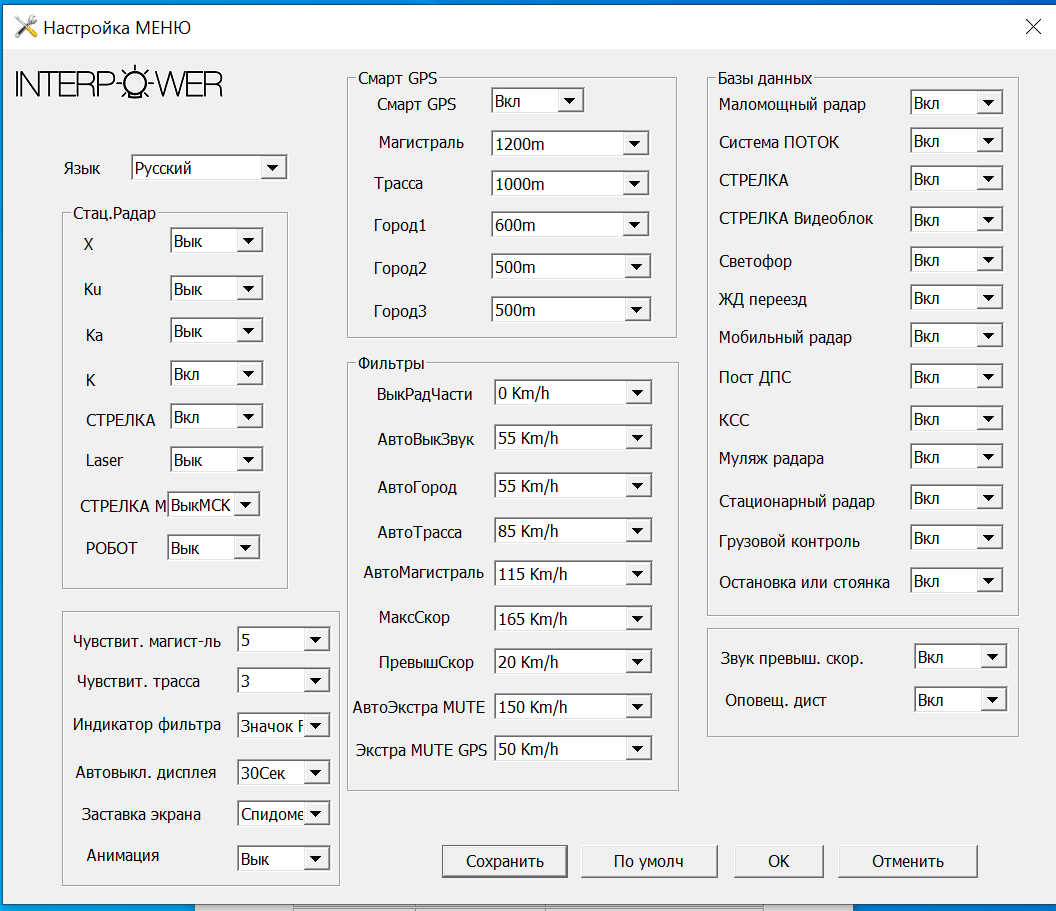
Task: Open the Анимация dropdown
Action: coord(316,859)
